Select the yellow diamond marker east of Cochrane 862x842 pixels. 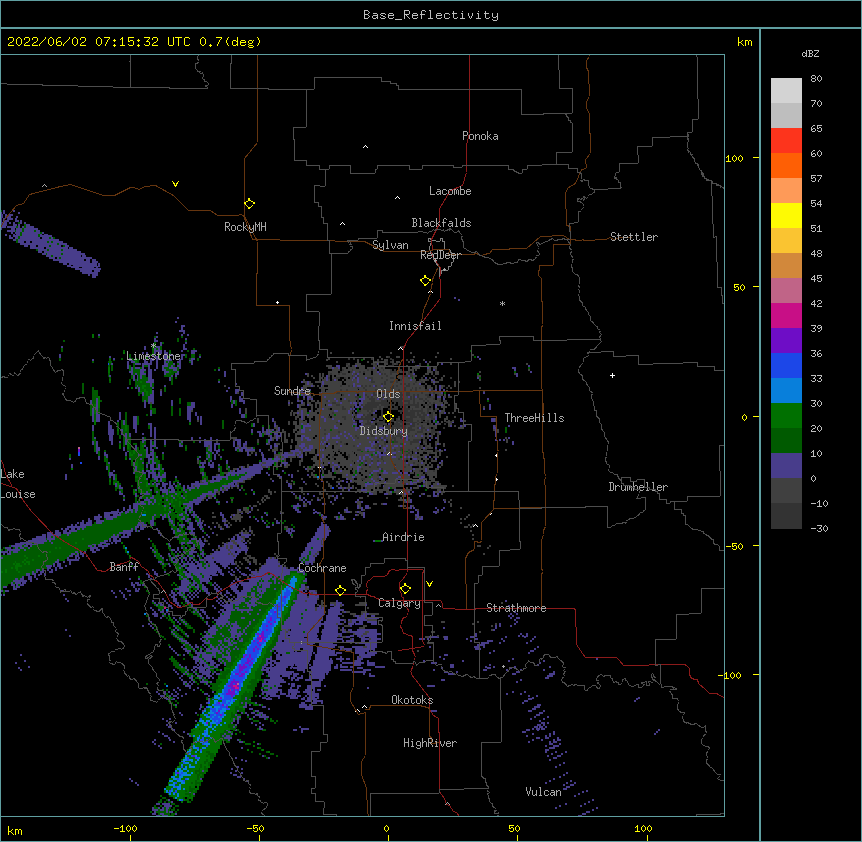tap(340, 590)
